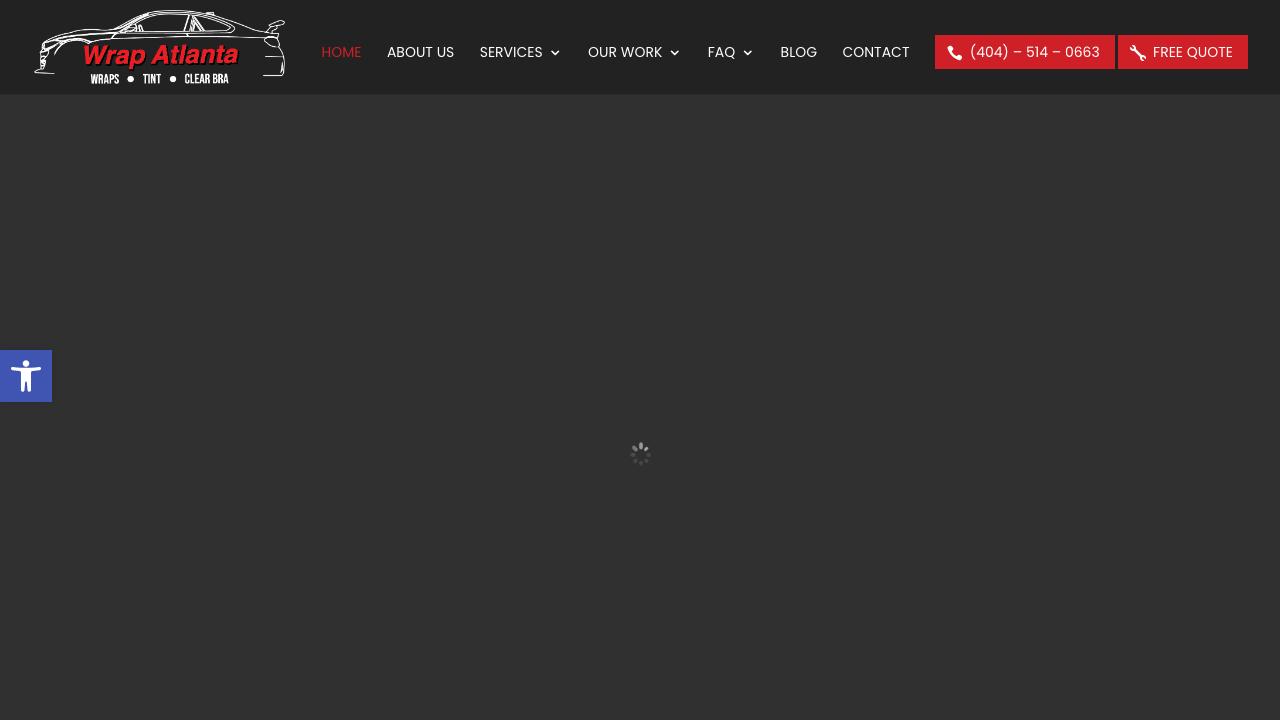
Task: Click the wrench icon beside Free Quote
Action: point(1138,53)
